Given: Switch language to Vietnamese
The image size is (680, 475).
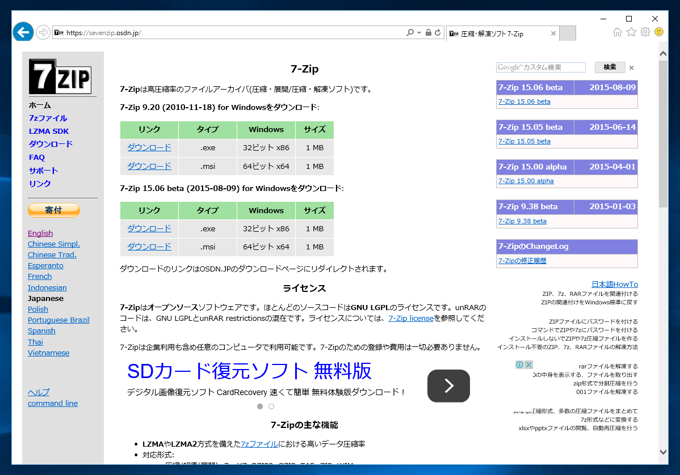Looking at the screenshot, I should point(49,353).
